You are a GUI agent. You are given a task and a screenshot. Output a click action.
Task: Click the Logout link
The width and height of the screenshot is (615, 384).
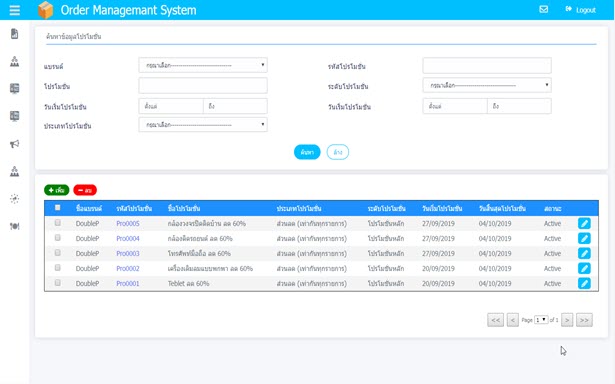(x=580, y=10)
